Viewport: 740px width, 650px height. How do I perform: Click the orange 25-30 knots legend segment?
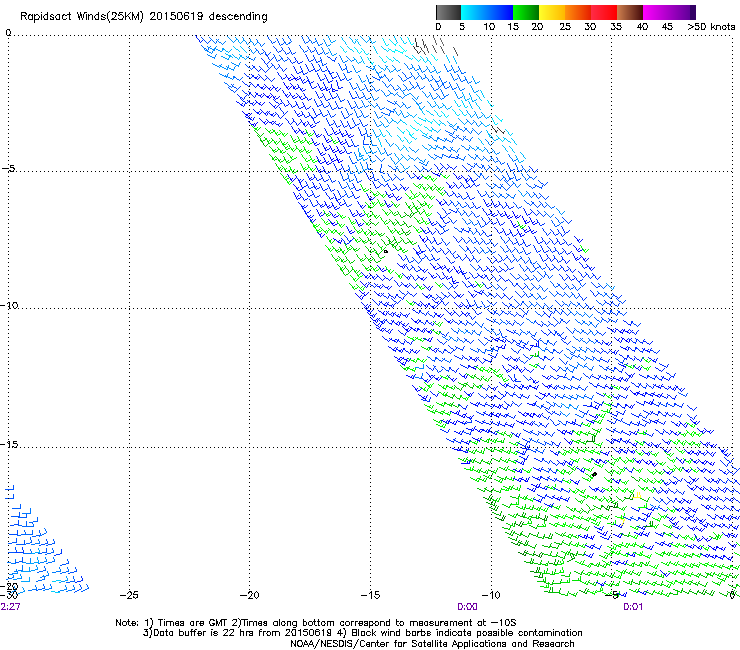pyautogui.click(x=578, y=12)
